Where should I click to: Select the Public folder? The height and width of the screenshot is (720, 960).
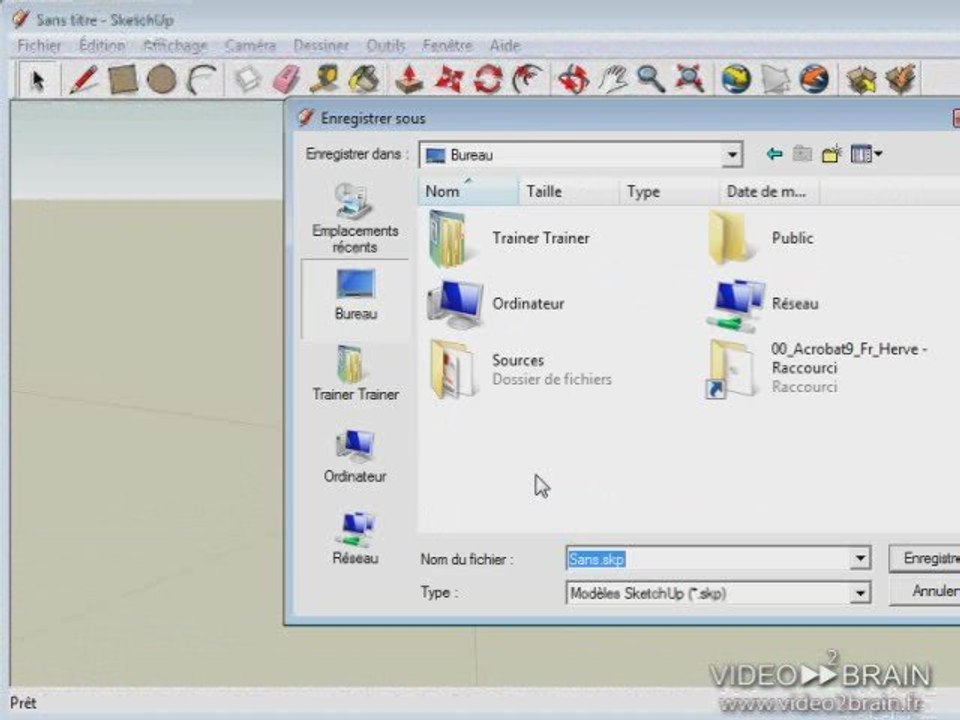(x=761, y=239)
